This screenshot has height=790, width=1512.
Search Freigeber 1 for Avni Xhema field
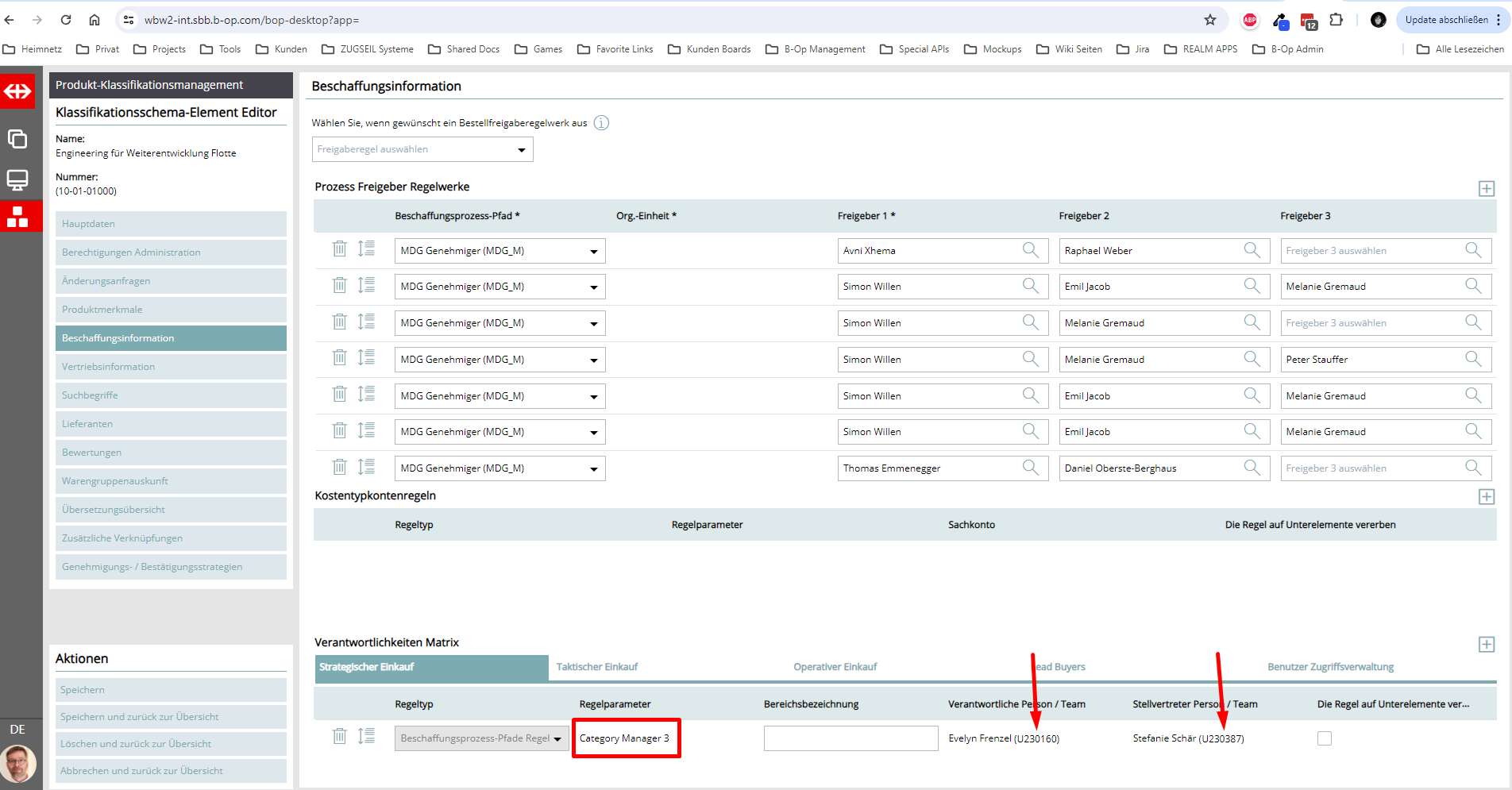pyautogui.click(x=1030, y=250)
